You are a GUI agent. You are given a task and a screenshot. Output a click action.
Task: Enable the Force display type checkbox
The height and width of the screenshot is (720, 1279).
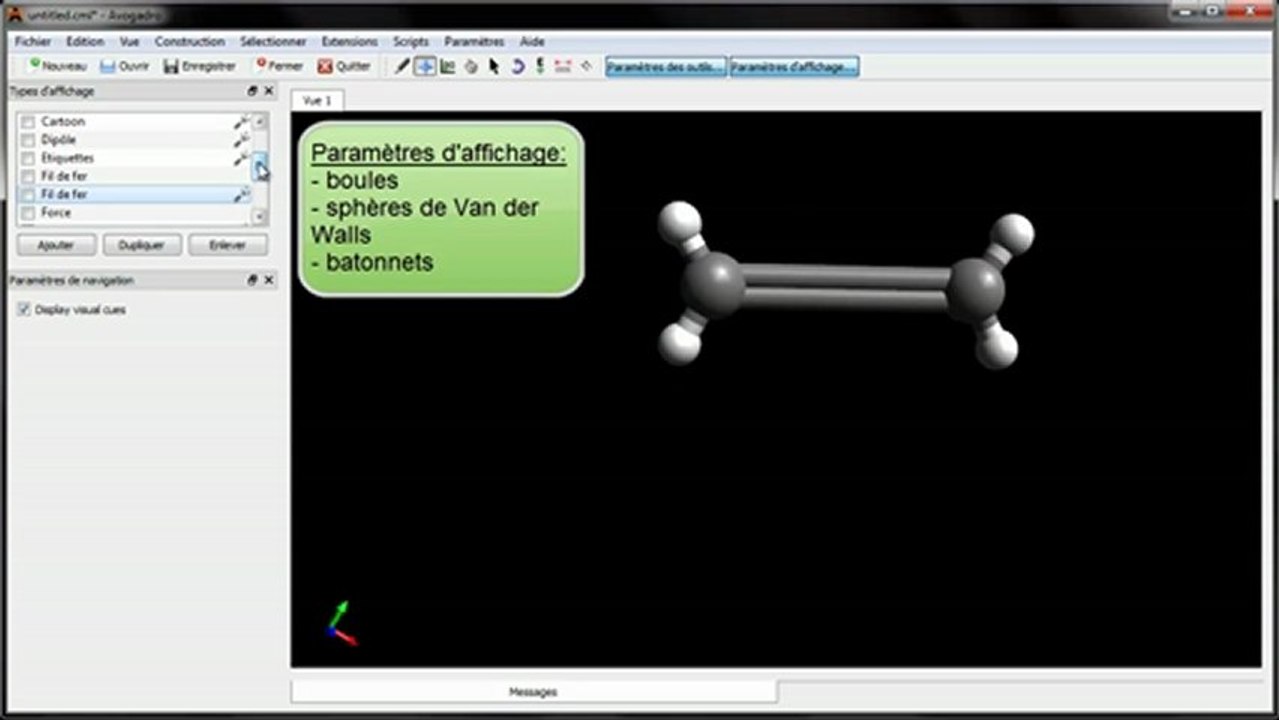coord(28,212)
